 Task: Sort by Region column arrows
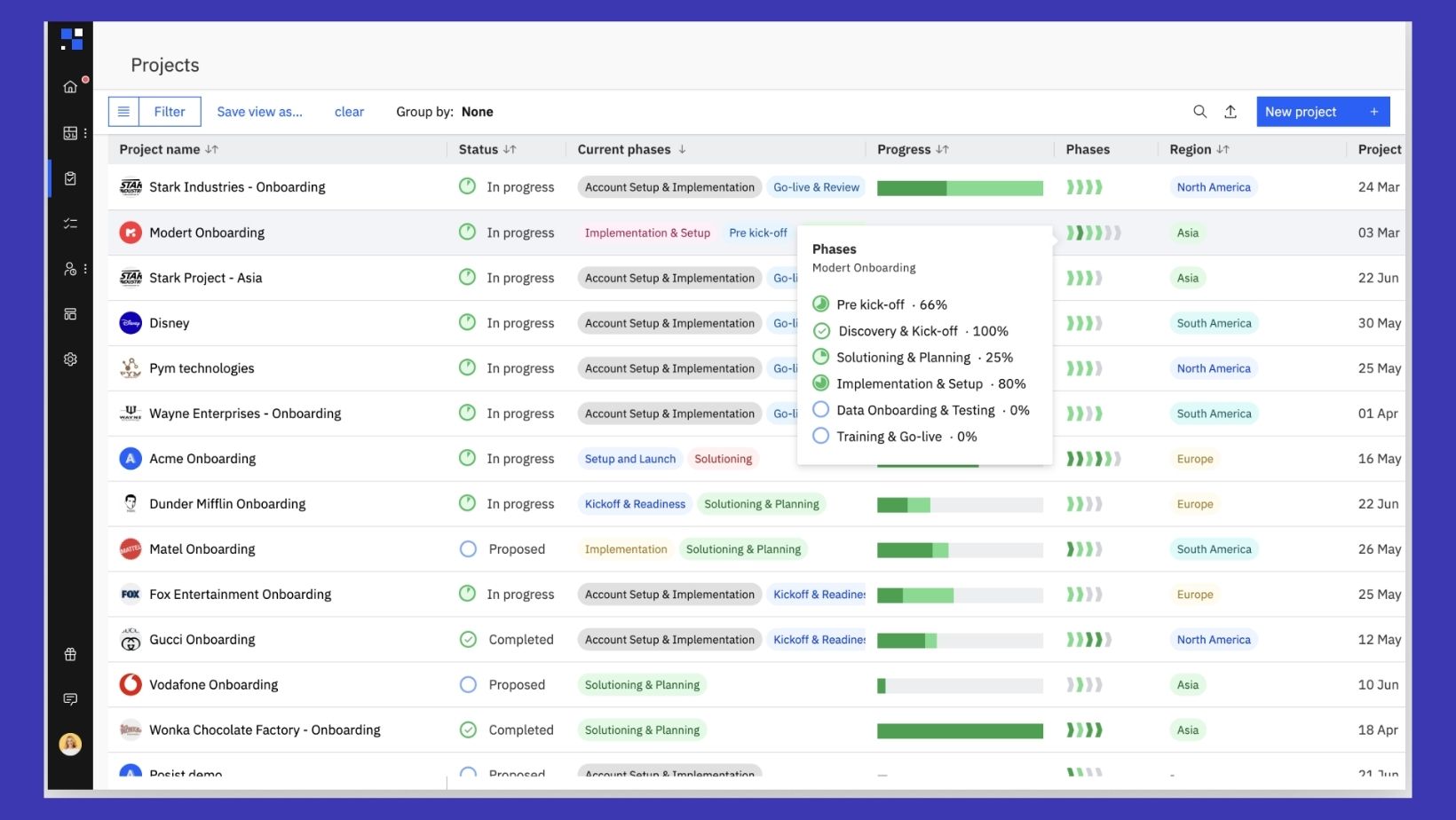(1223, 149)
